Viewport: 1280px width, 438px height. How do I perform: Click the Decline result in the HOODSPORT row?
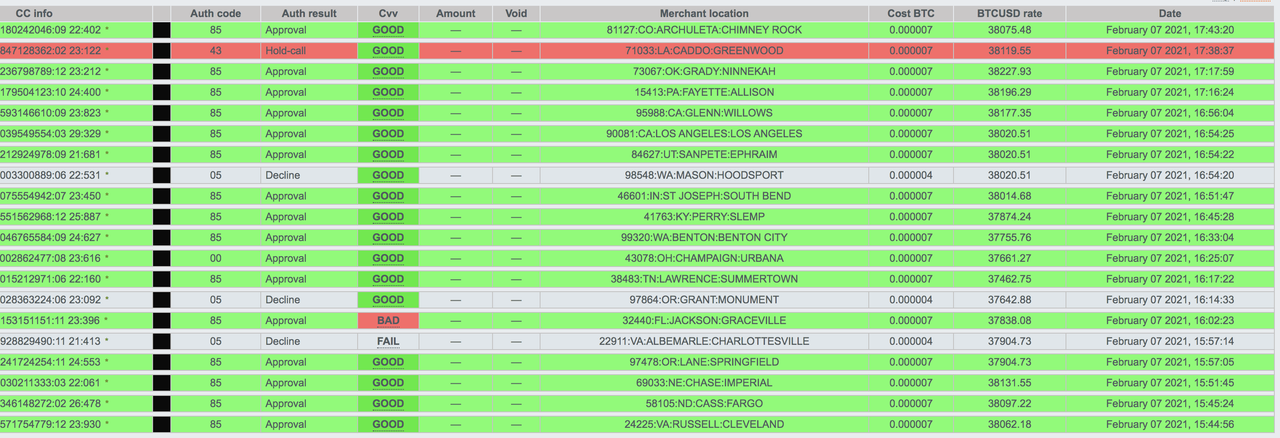tap(283, 175)
